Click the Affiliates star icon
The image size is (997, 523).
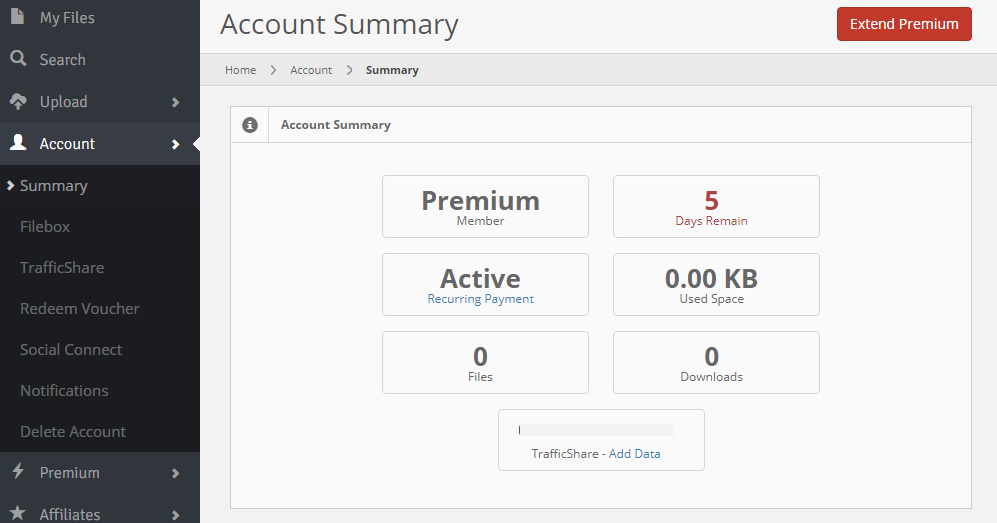[18, 514]
